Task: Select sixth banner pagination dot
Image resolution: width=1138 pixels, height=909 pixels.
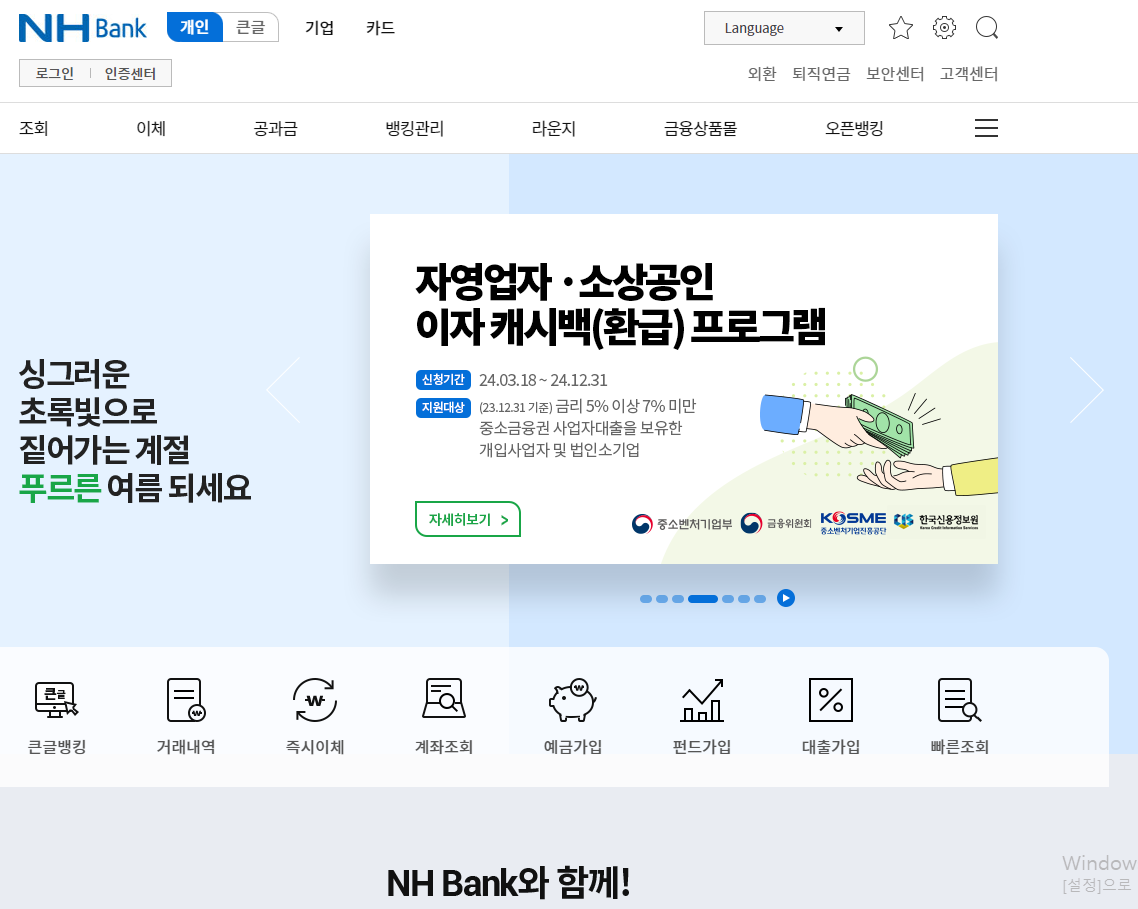Action: 744,599
